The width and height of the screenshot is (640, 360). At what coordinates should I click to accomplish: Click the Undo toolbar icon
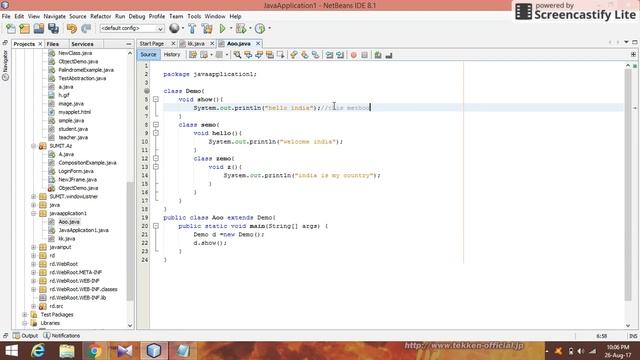[72, 29]
